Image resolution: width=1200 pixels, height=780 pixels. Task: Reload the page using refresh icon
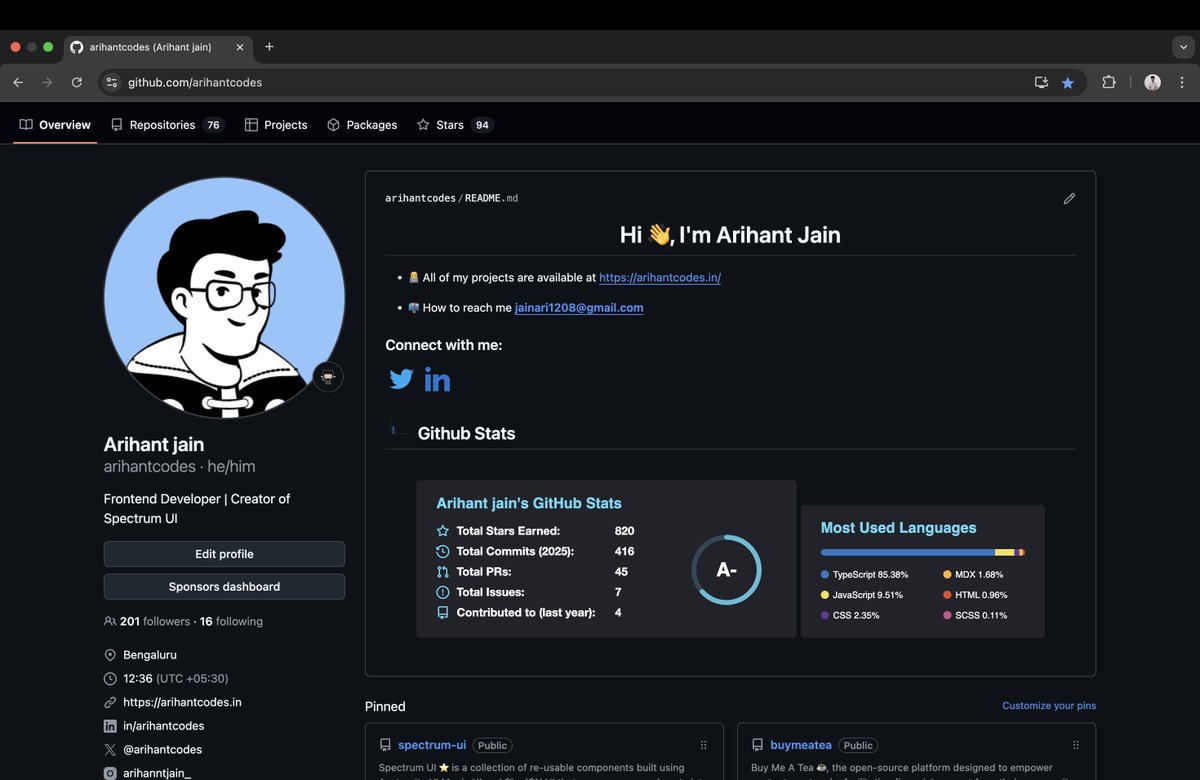point(77,82)
